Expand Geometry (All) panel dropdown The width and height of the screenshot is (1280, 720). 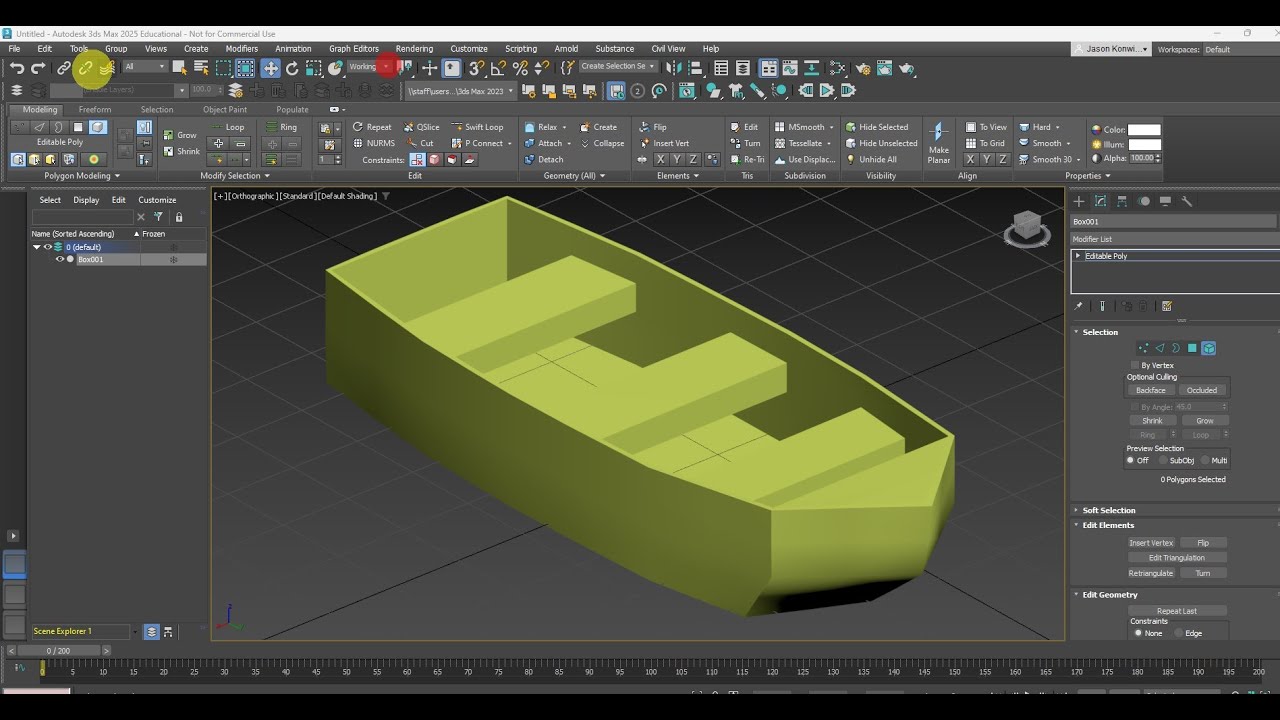coord(574,176)
